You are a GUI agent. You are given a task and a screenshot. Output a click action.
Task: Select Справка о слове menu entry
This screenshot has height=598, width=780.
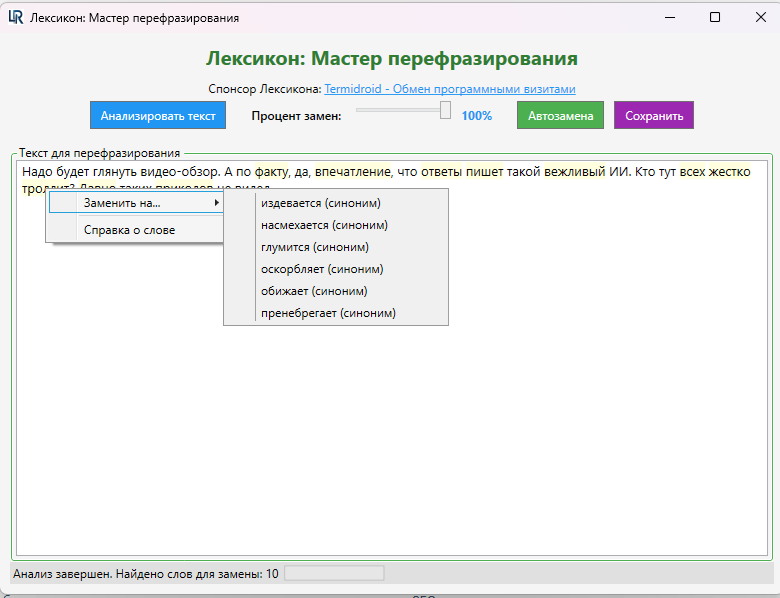click(129, 230)
